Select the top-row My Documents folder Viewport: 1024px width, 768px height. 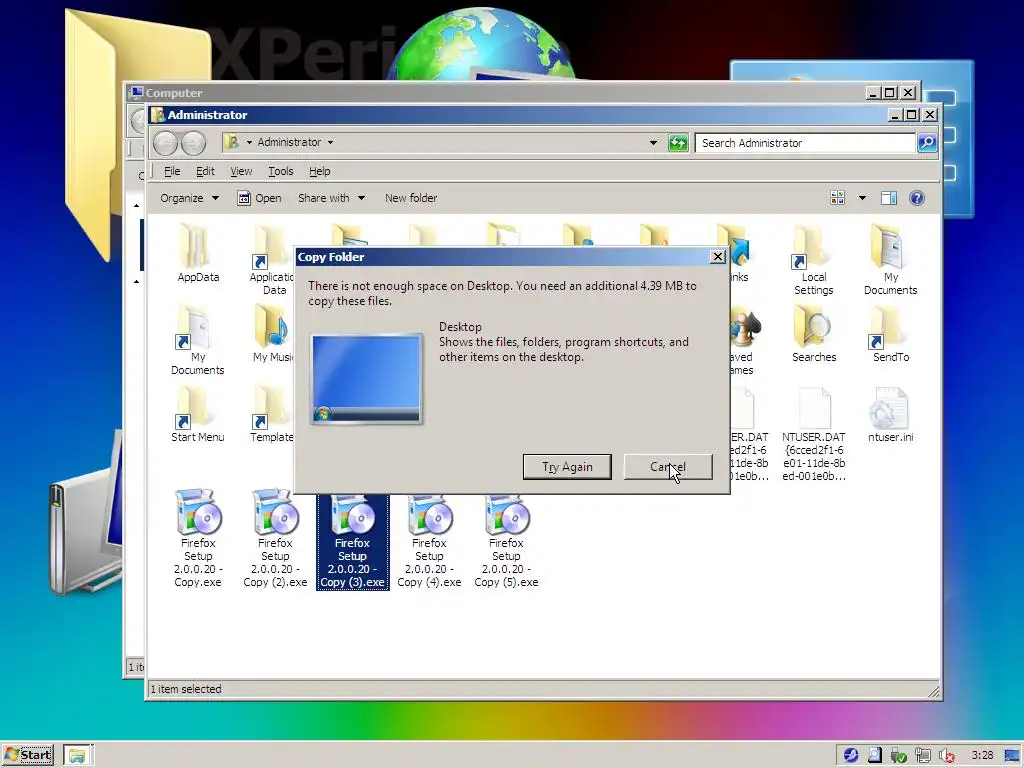point(890,260)
